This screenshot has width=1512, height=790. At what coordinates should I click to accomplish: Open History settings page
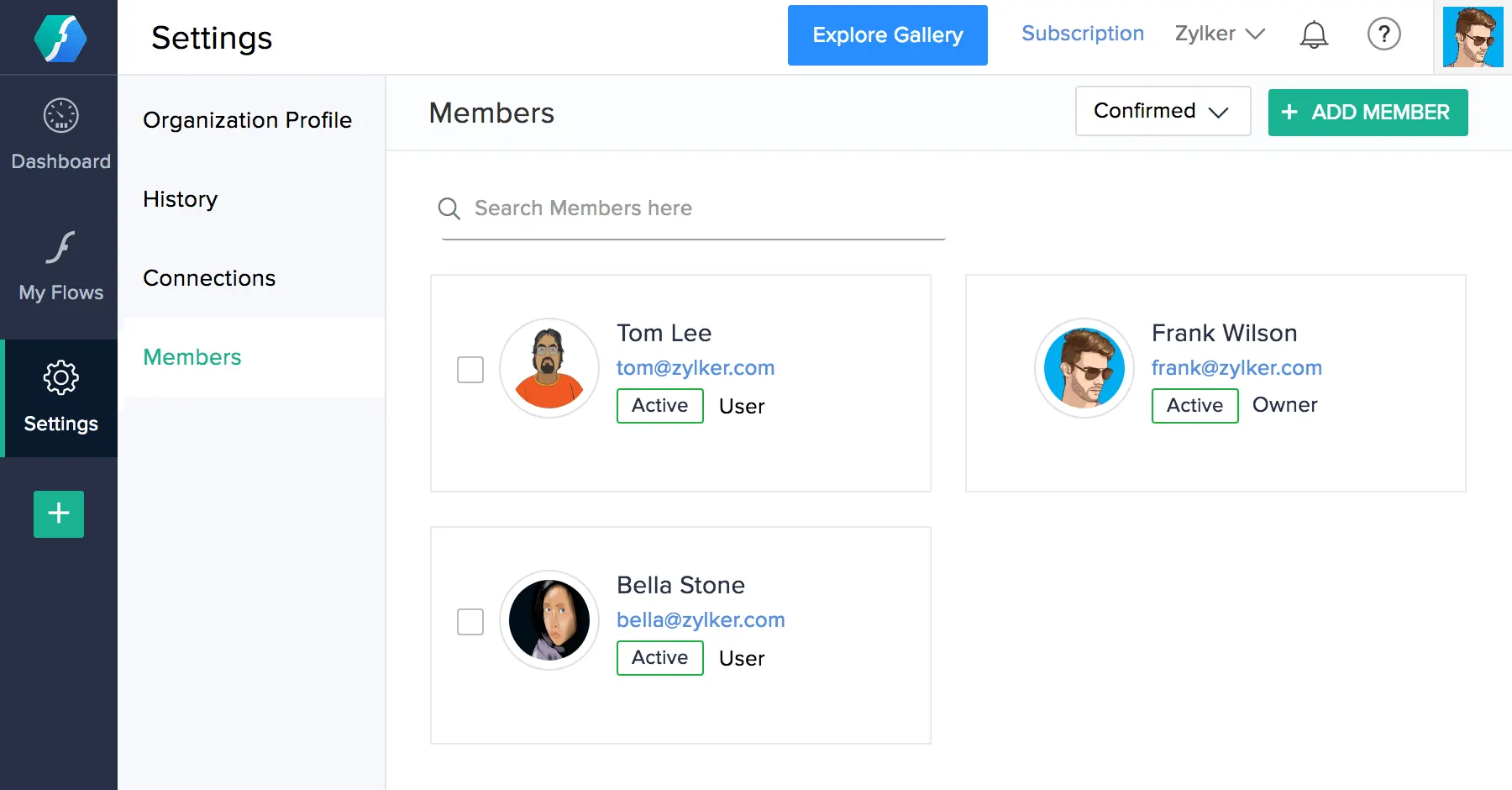coord(181,199)
